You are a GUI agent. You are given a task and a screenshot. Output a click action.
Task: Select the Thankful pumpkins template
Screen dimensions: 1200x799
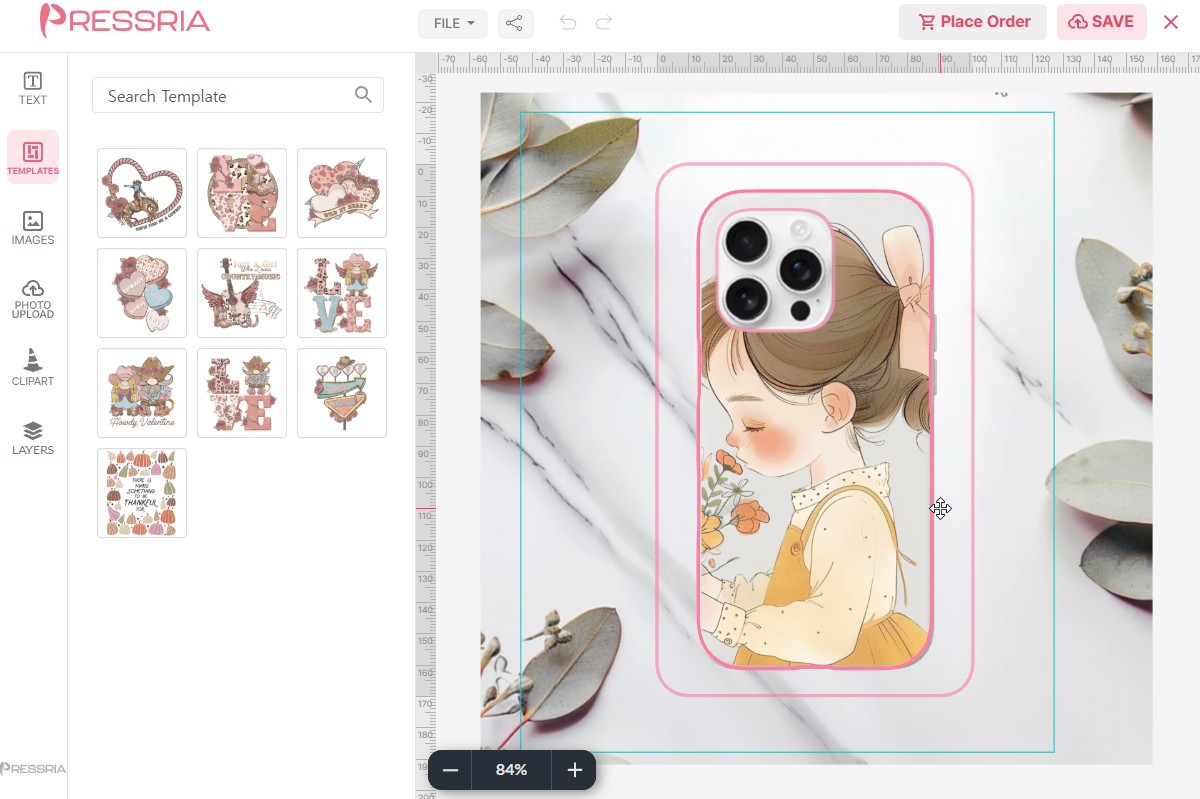142,493
